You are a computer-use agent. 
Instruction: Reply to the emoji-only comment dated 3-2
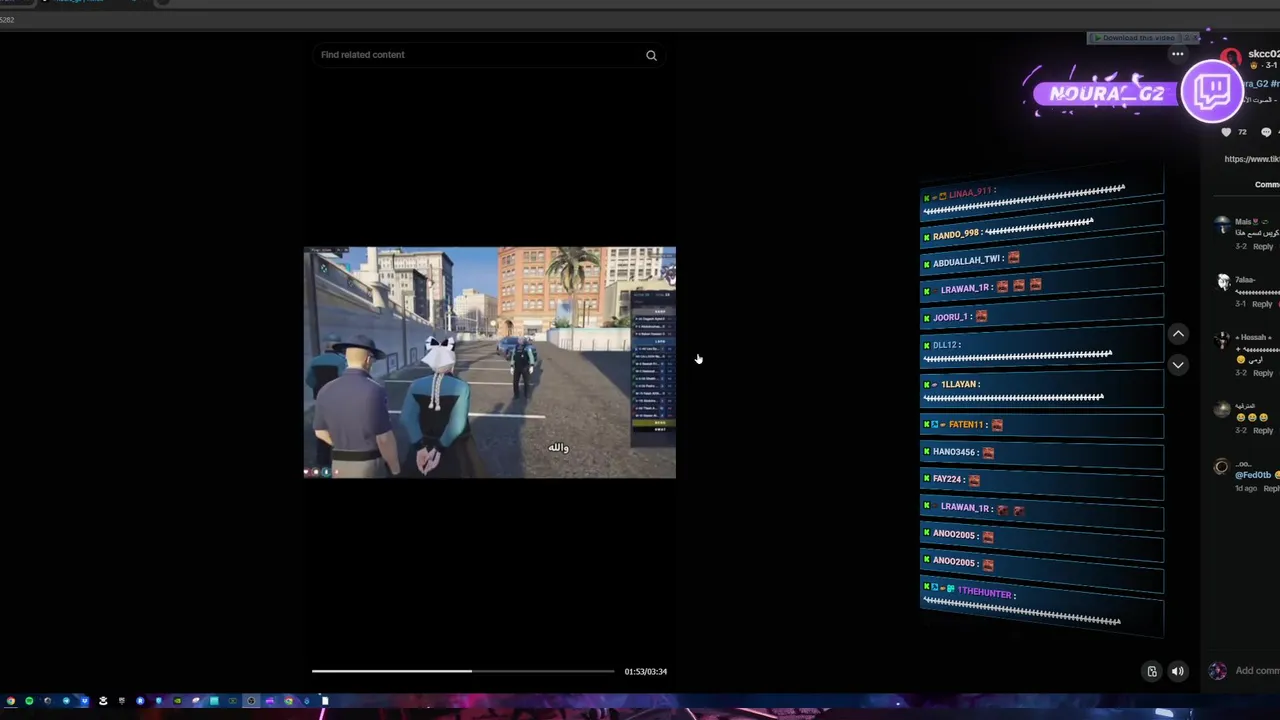[x=1263, y=431]
